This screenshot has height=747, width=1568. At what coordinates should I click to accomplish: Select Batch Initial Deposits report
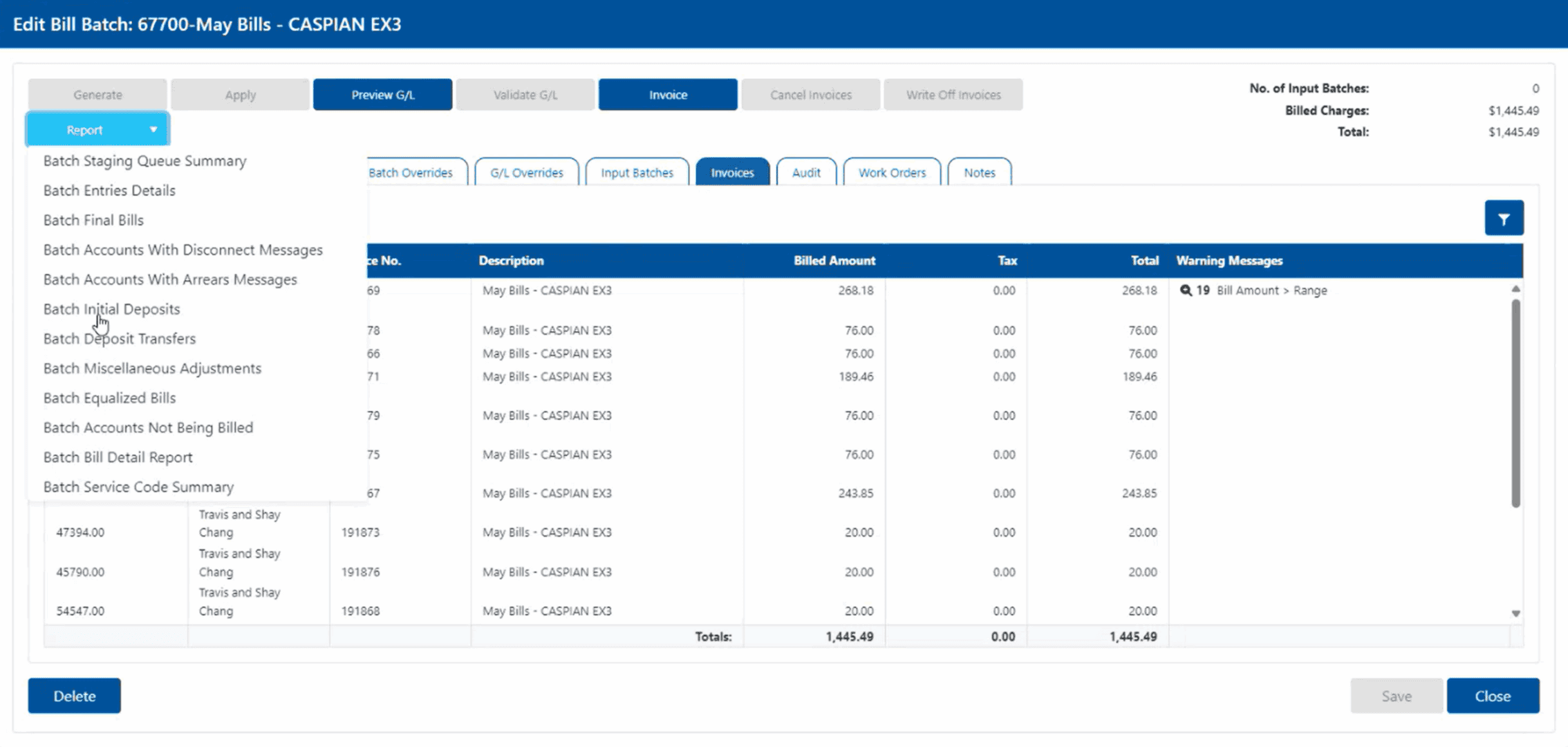[x=111, y=309]
